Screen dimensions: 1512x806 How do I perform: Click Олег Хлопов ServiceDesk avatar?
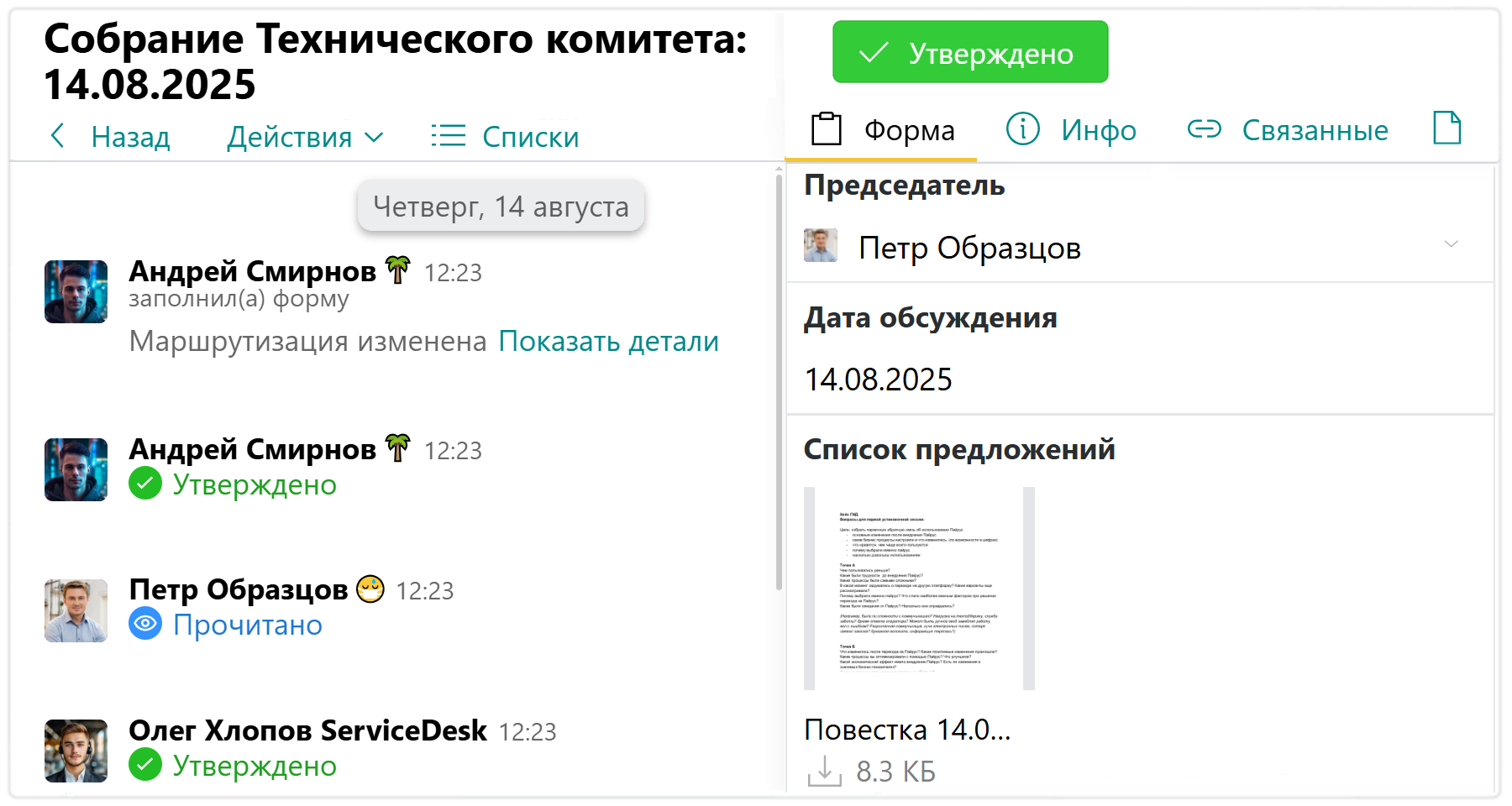click(76, 751)
